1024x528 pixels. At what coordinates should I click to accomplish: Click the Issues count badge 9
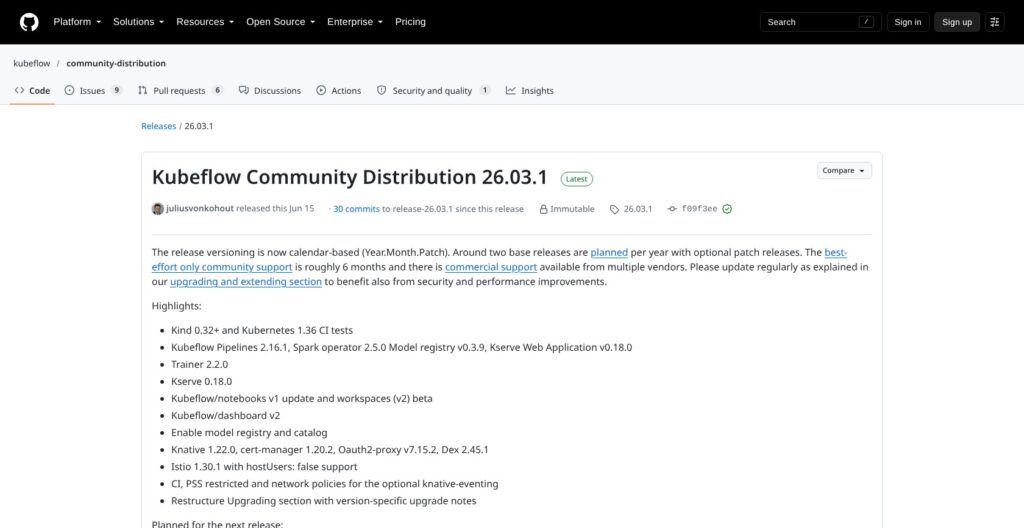[116, 90]
